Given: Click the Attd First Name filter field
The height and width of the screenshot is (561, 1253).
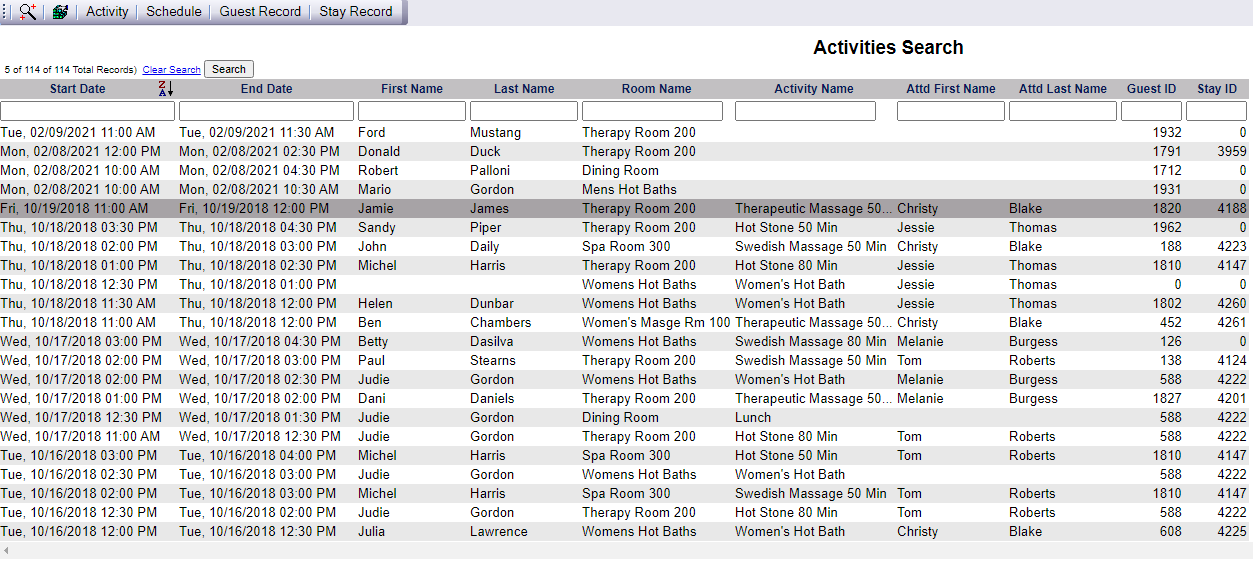Looking at the screenshot, I should coord(951,111).
